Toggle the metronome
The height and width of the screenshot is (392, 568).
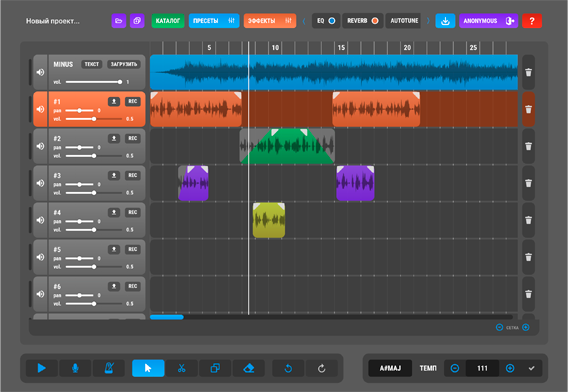109,368
